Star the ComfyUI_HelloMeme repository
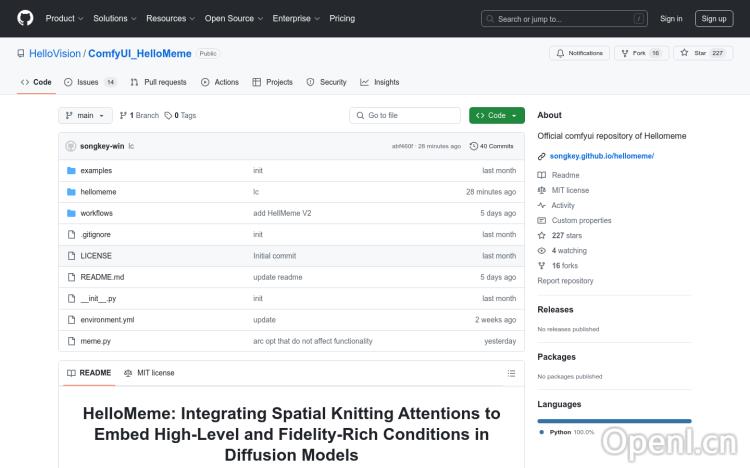The image size is (750, 468). (696, 53)
